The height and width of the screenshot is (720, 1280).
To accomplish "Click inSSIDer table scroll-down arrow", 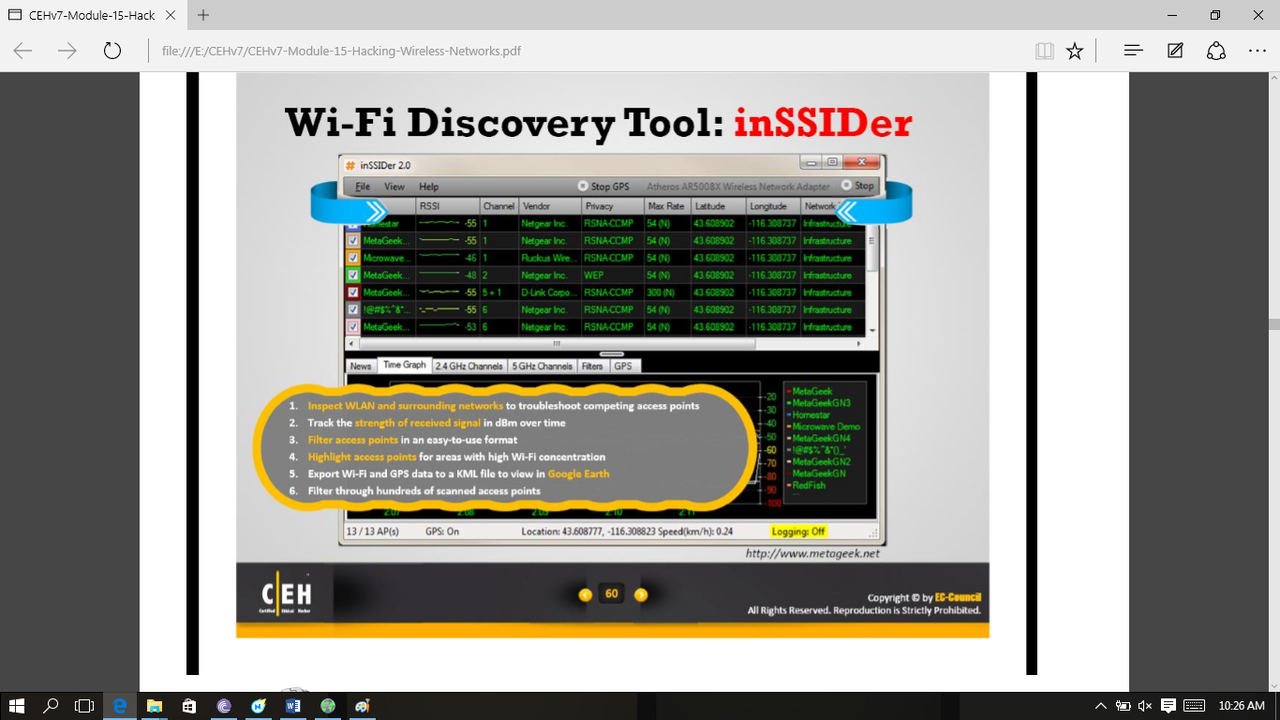I will pyautogui.click(x=872, y=330).
